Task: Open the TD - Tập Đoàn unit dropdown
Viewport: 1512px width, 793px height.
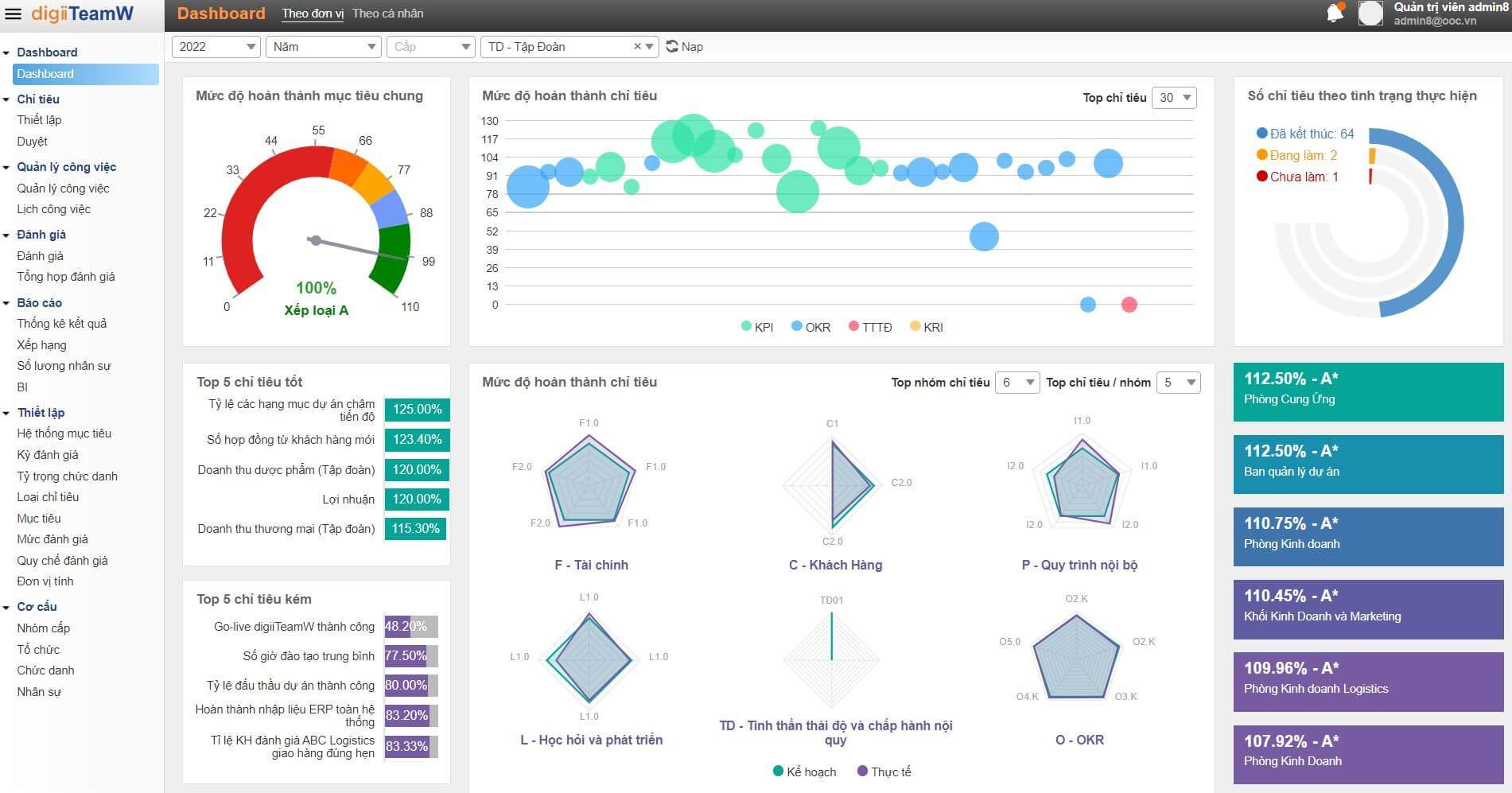Action: pyautogui.click(x=569, y=47)
